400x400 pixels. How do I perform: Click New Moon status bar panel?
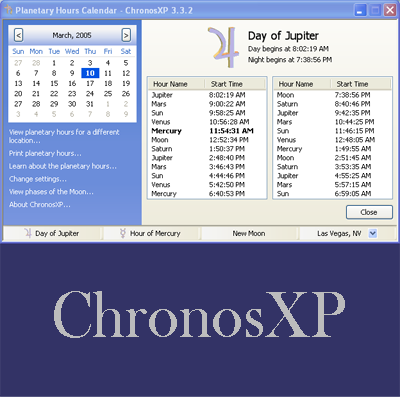click(x=249, y=233)
